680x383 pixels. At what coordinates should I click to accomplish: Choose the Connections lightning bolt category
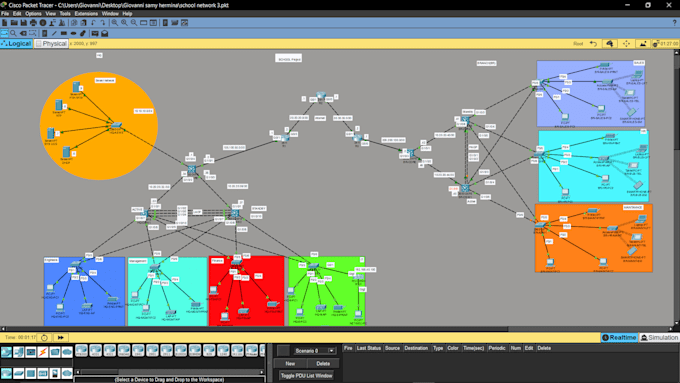(x=42, y=352)
